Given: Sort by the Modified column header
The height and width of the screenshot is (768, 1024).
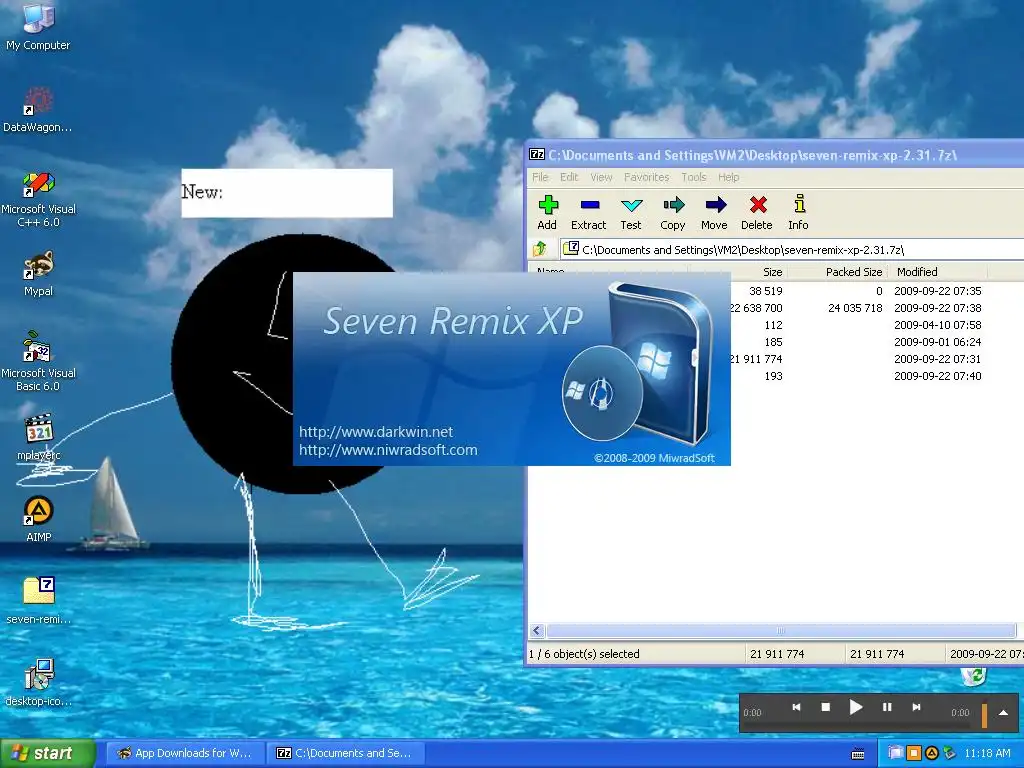Looking at the screenshot, I should point(937,272).
